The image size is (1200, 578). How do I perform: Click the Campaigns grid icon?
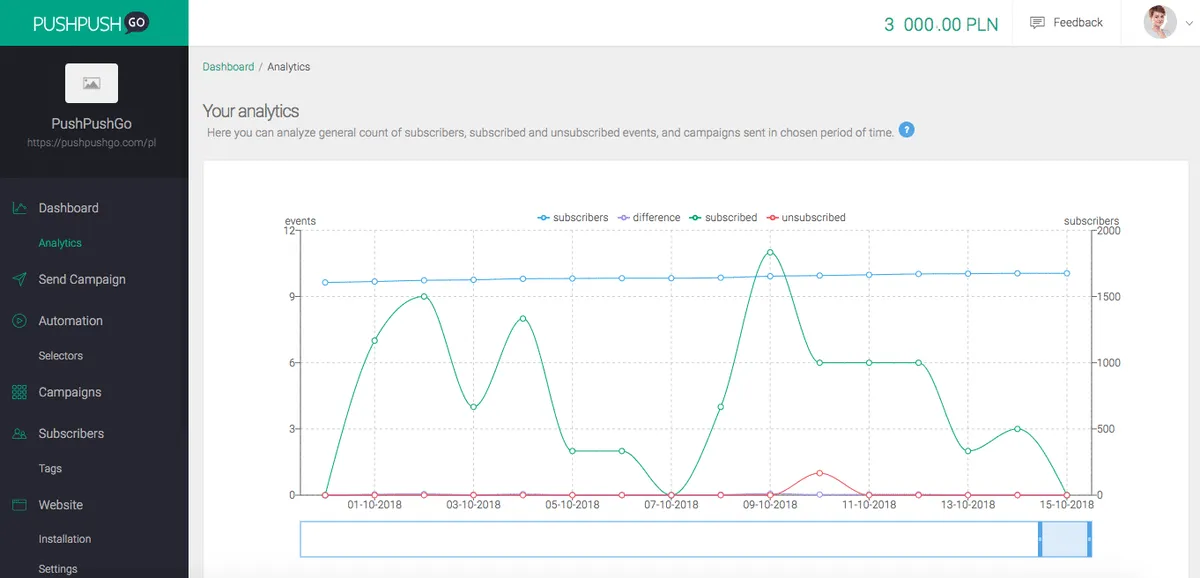pyautogui.click(x=19, y=393)
